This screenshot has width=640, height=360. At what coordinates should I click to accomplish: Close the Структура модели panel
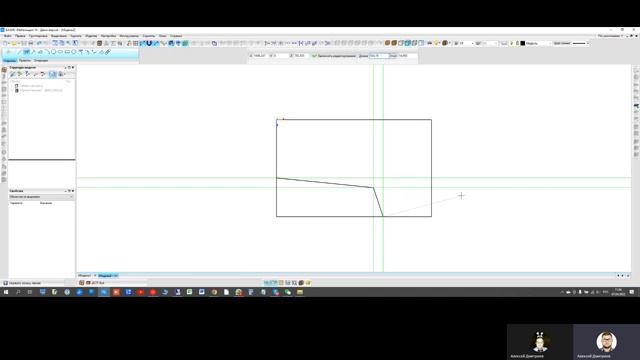pos(73,67)
